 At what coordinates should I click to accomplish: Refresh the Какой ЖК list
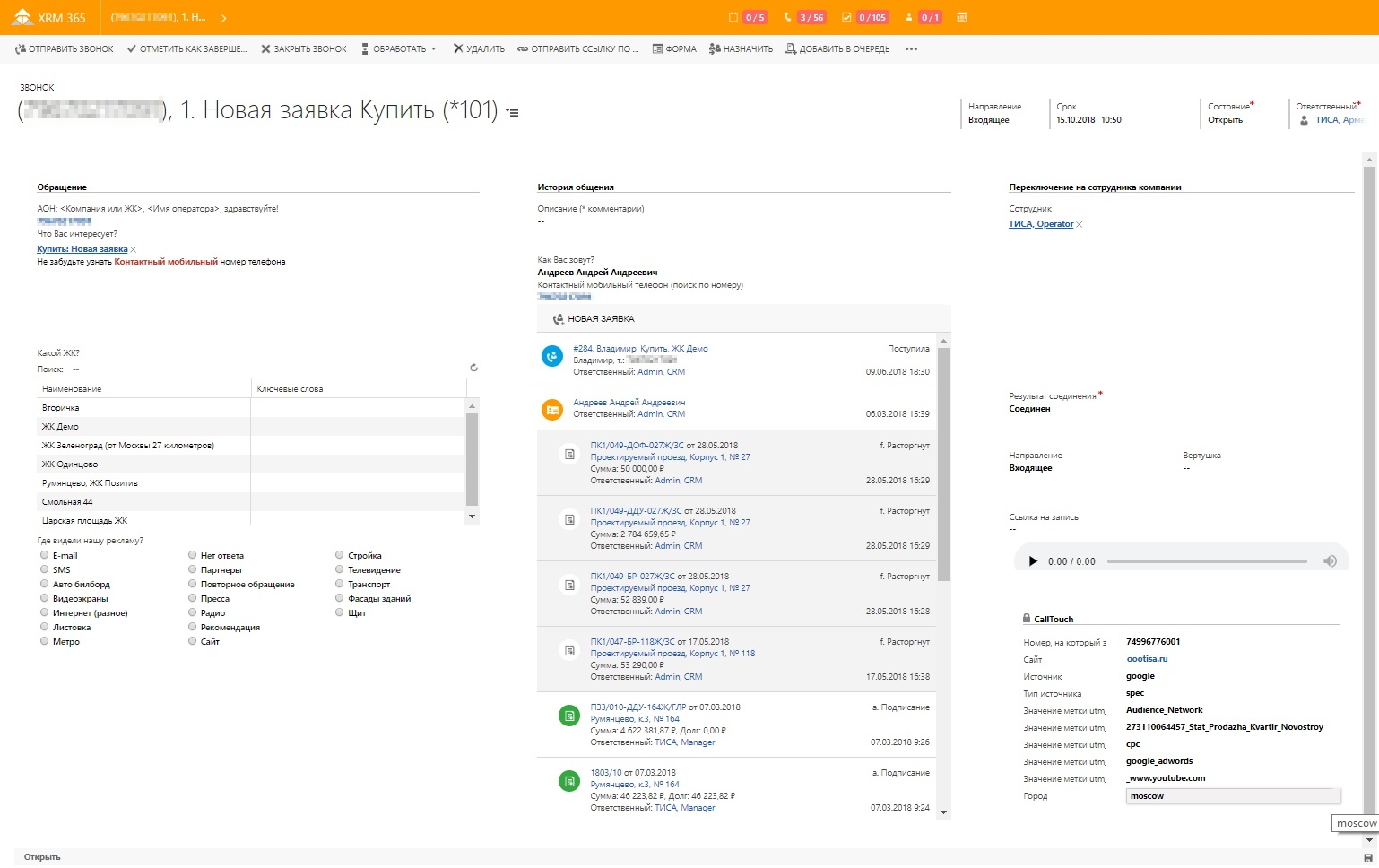(473, 368)
